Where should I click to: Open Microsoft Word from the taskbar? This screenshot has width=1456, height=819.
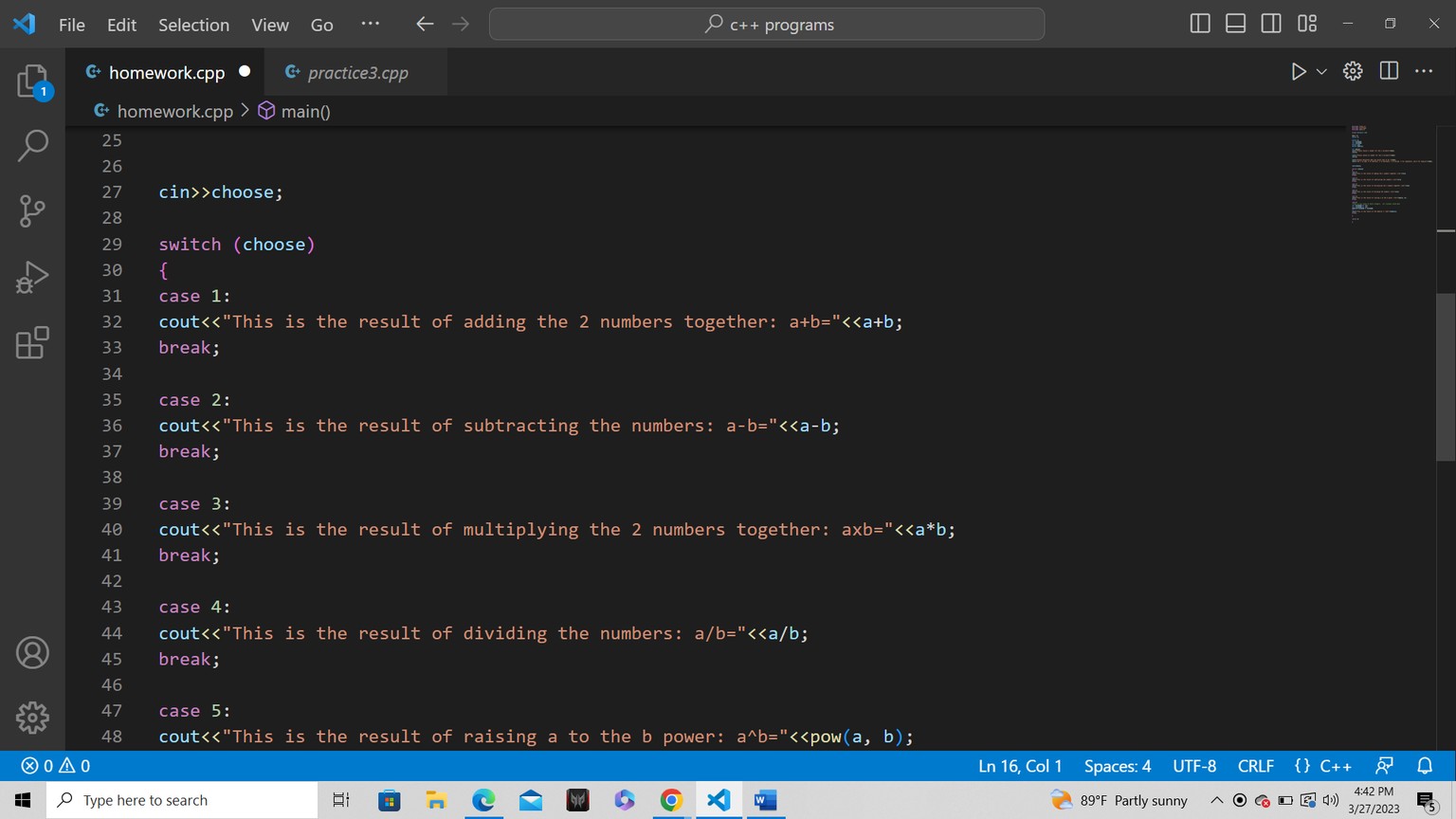point(764,800)
